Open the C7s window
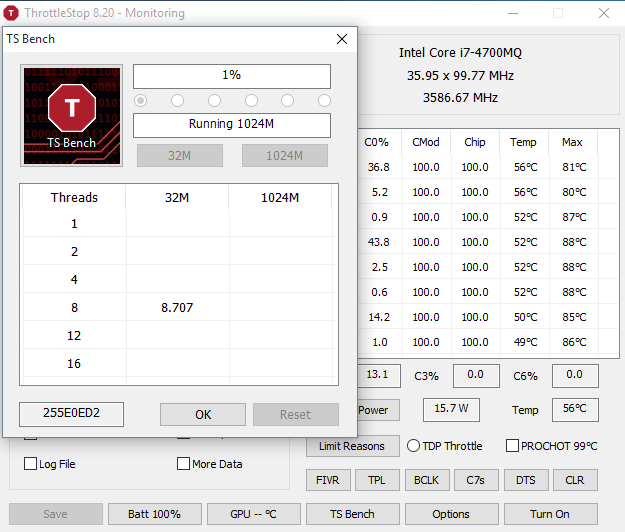The image size is (625, 532). [x=476, y=480]
